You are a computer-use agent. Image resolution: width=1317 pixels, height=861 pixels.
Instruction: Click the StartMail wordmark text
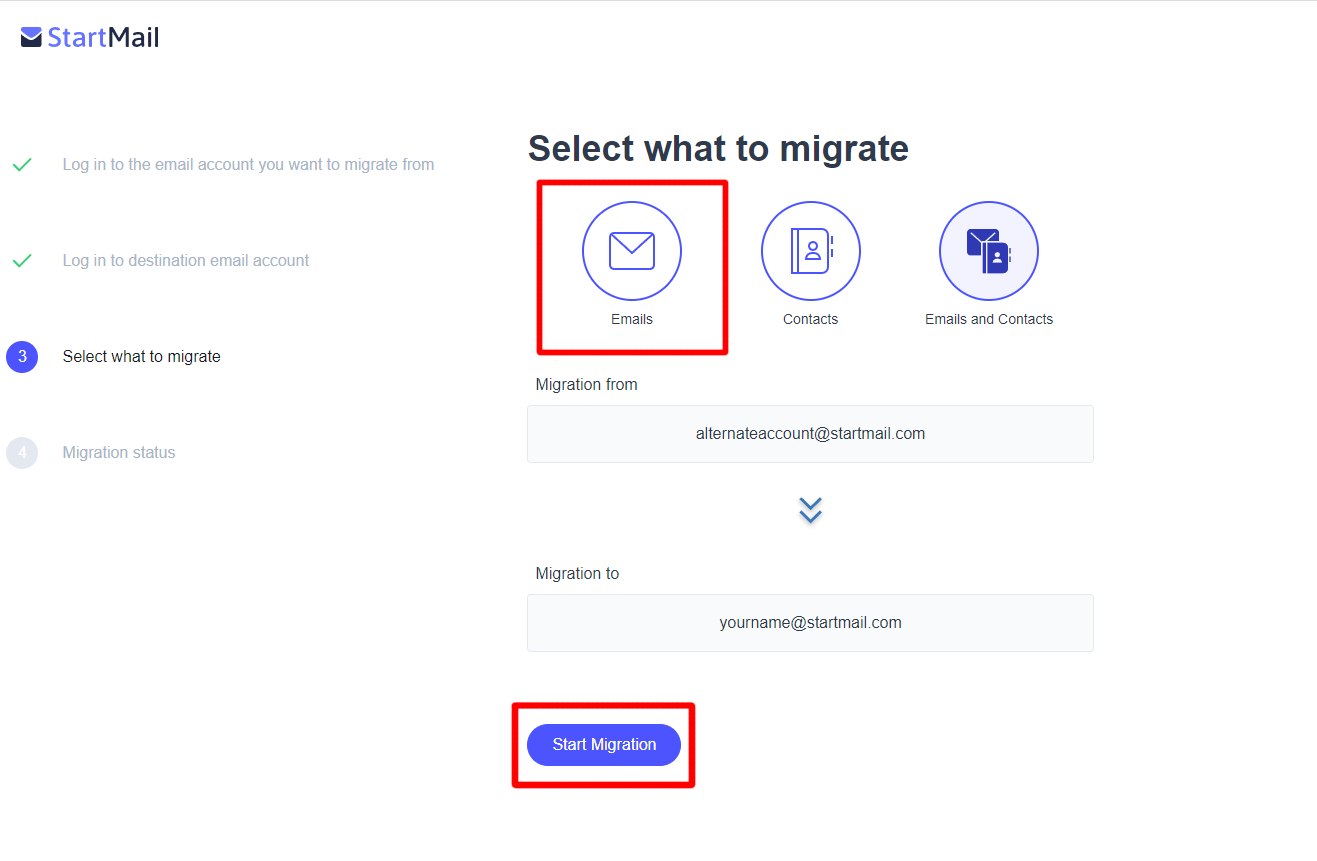[x=103, y=38]
